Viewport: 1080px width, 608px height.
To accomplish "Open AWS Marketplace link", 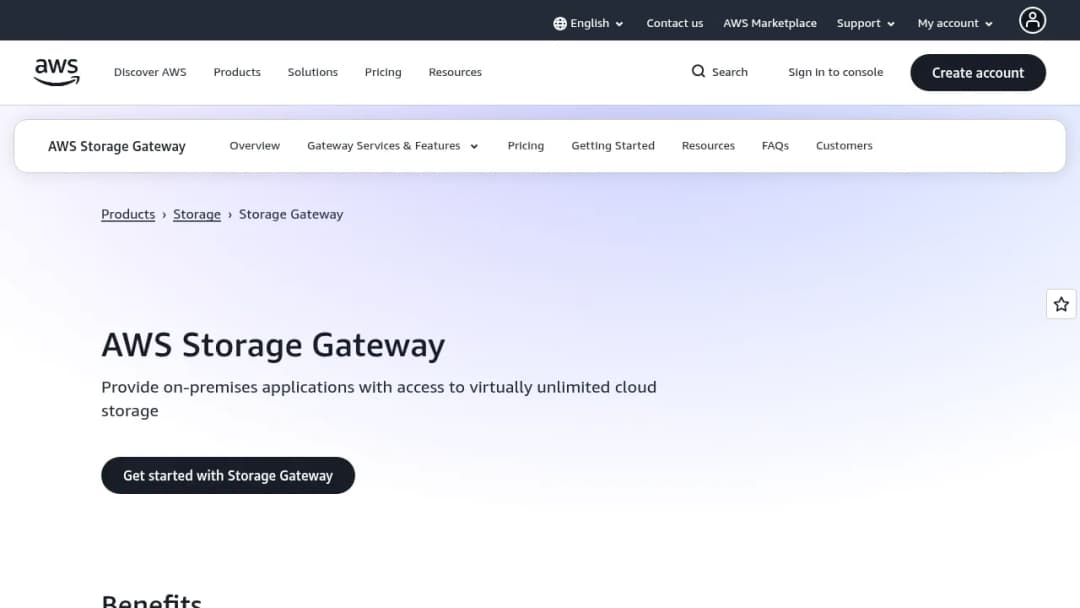I will [769, 23].
